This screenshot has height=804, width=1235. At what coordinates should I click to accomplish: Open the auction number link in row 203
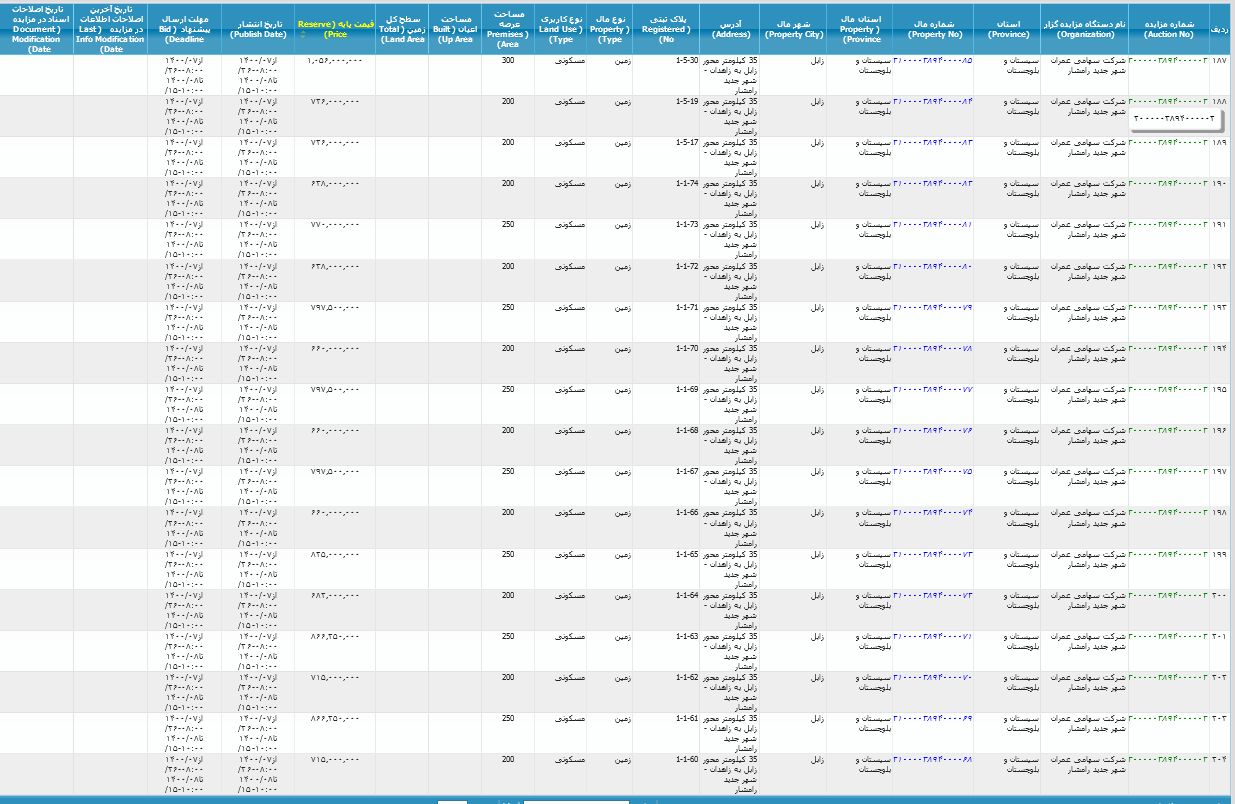point(1168,717)
